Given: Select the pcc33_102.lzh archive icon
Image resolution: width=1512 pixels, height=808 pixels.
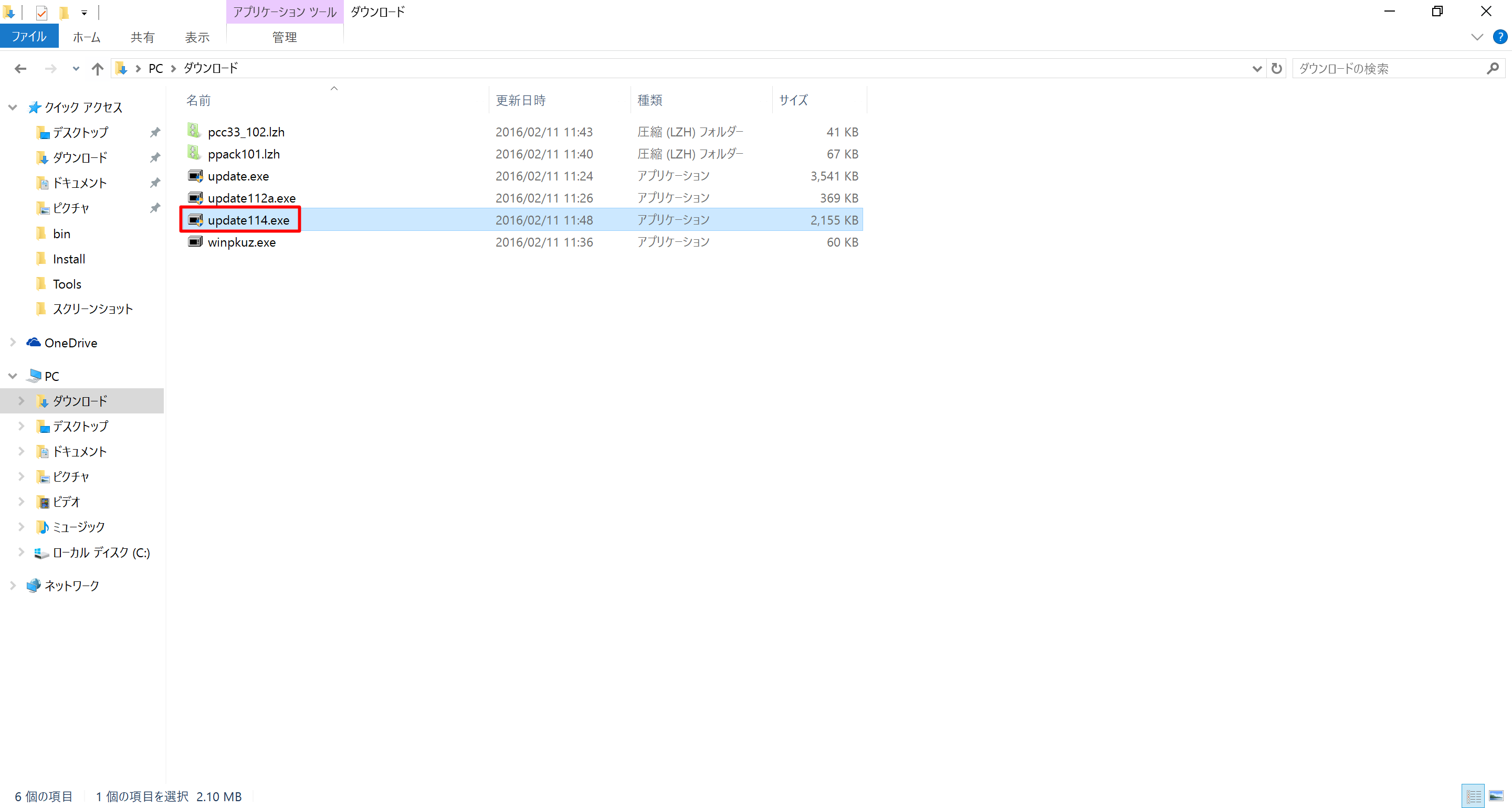Looking at the screenshot, I should [194, 131].
